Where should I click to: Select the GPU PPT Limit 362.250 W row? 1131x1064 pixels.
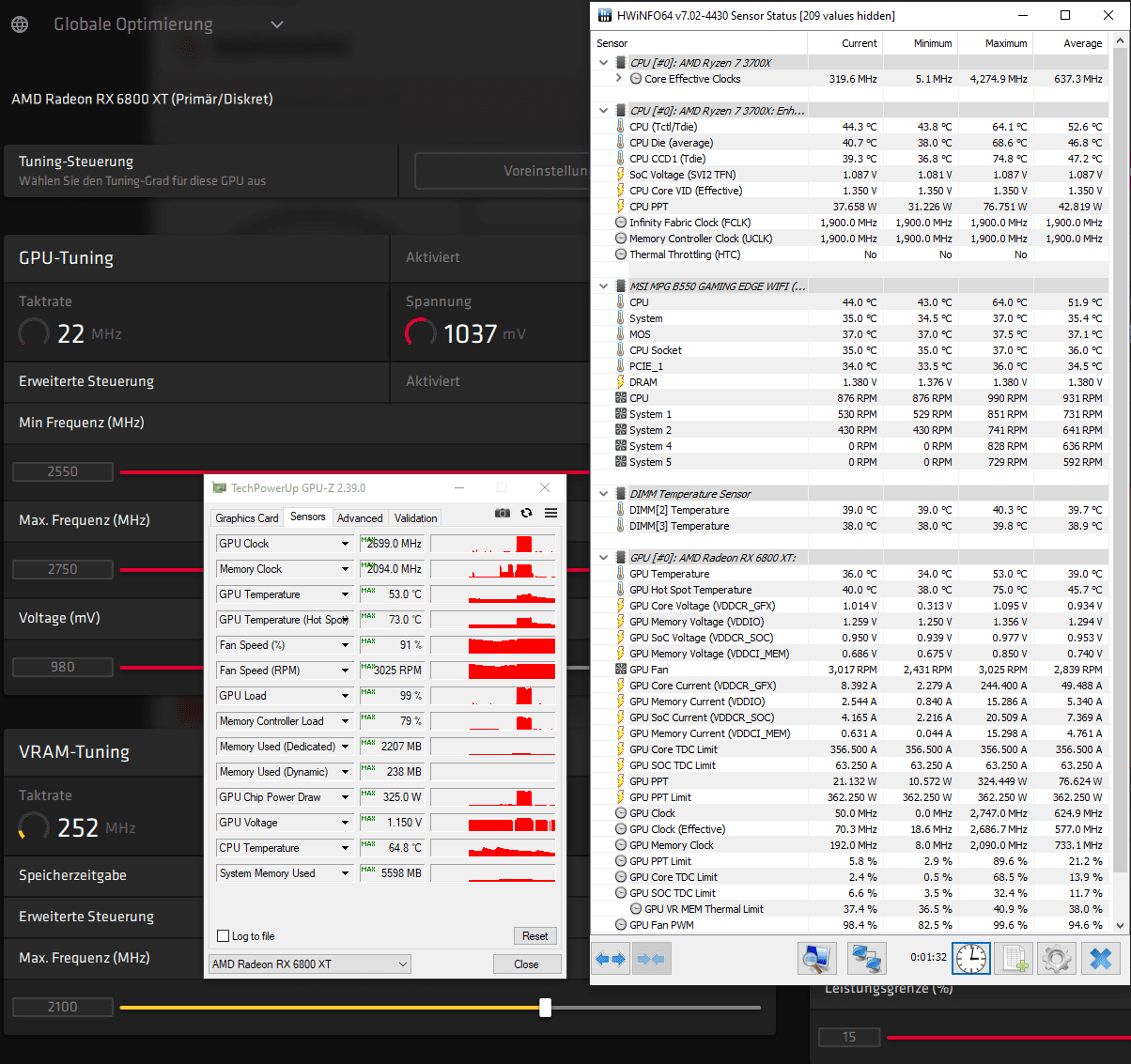[851, 797]
